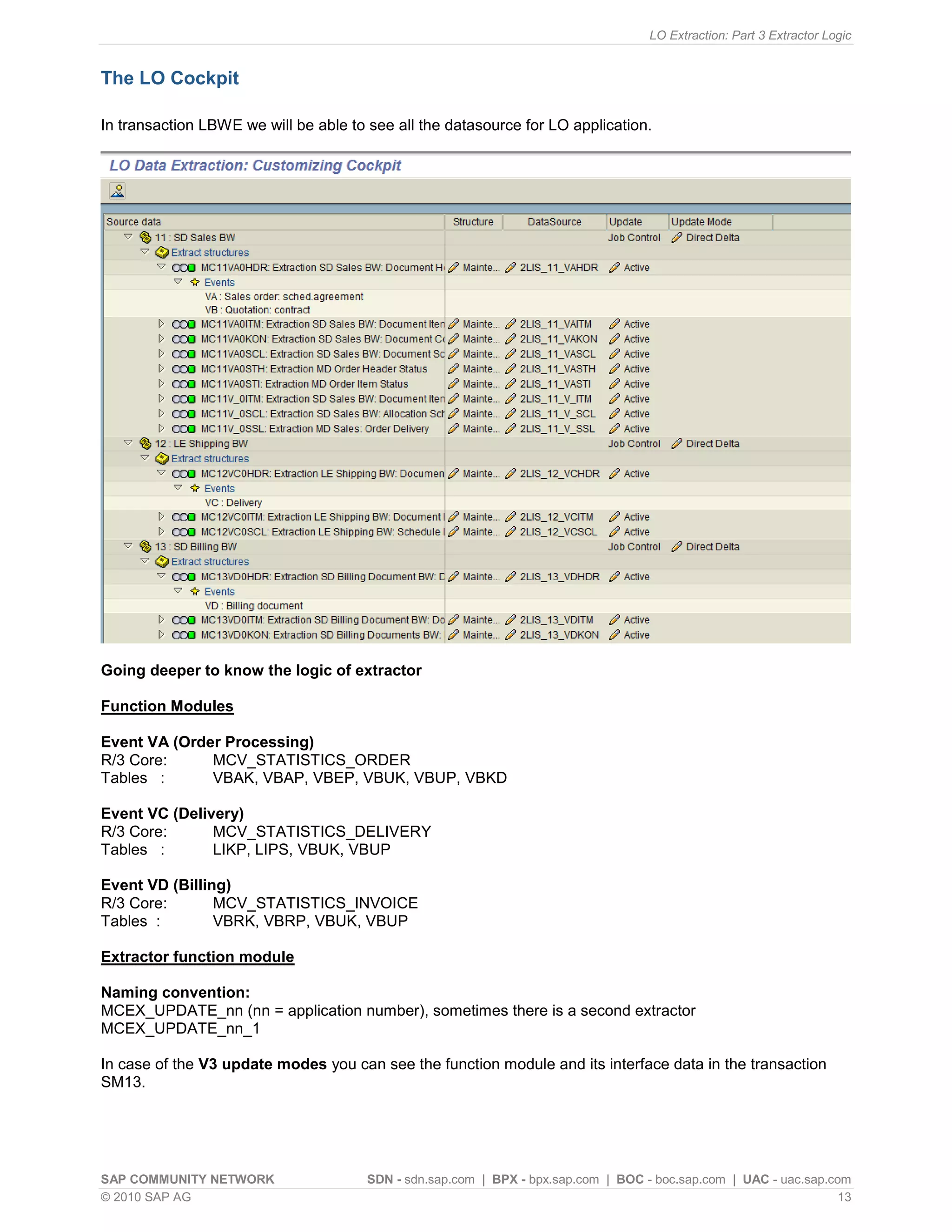This screenshot has height=1232, width=952.
Task: Click the Maintenance pencil for MC11VA0ITM structure
Action: [x=453, y=325]
